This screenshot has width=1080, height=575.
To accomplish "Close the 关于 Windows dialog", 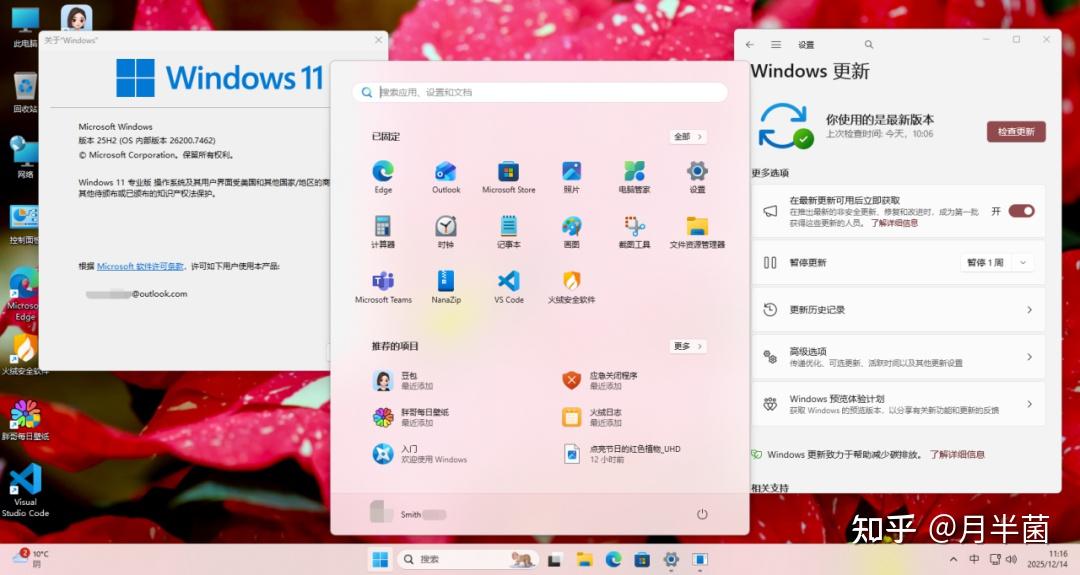I will coord(378,40).
